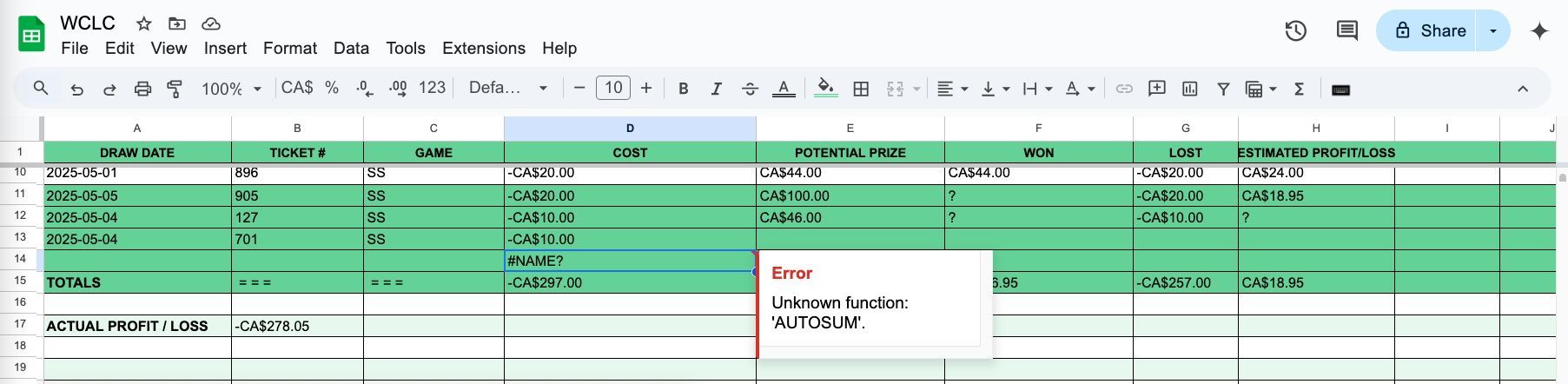1568x384 pixels.
Task: Expand the font family dropdown
Action: (x=508, y=89)
